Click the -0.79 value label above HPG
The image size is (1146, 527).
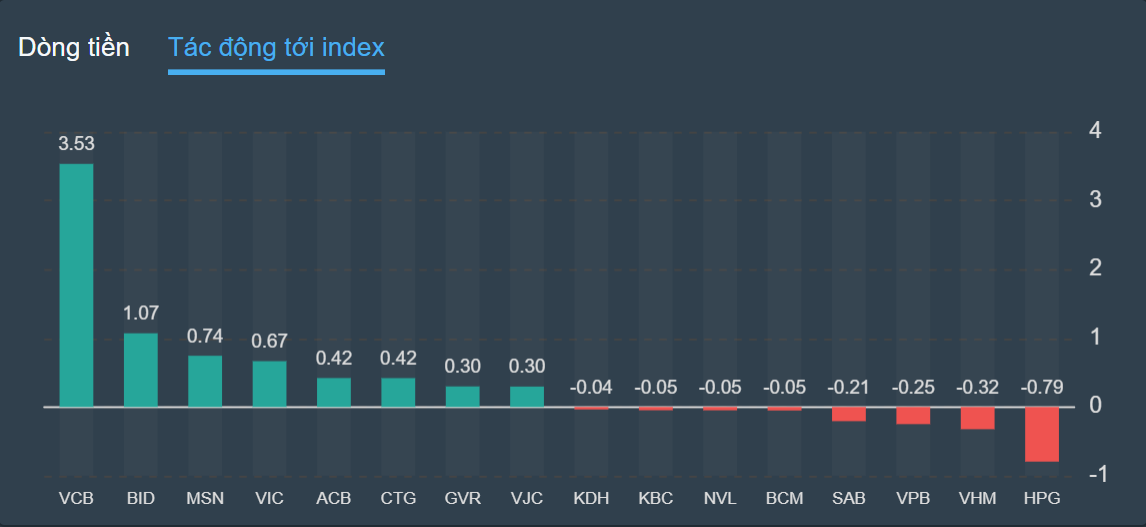pyautogui.click(x=1041, y=387)
